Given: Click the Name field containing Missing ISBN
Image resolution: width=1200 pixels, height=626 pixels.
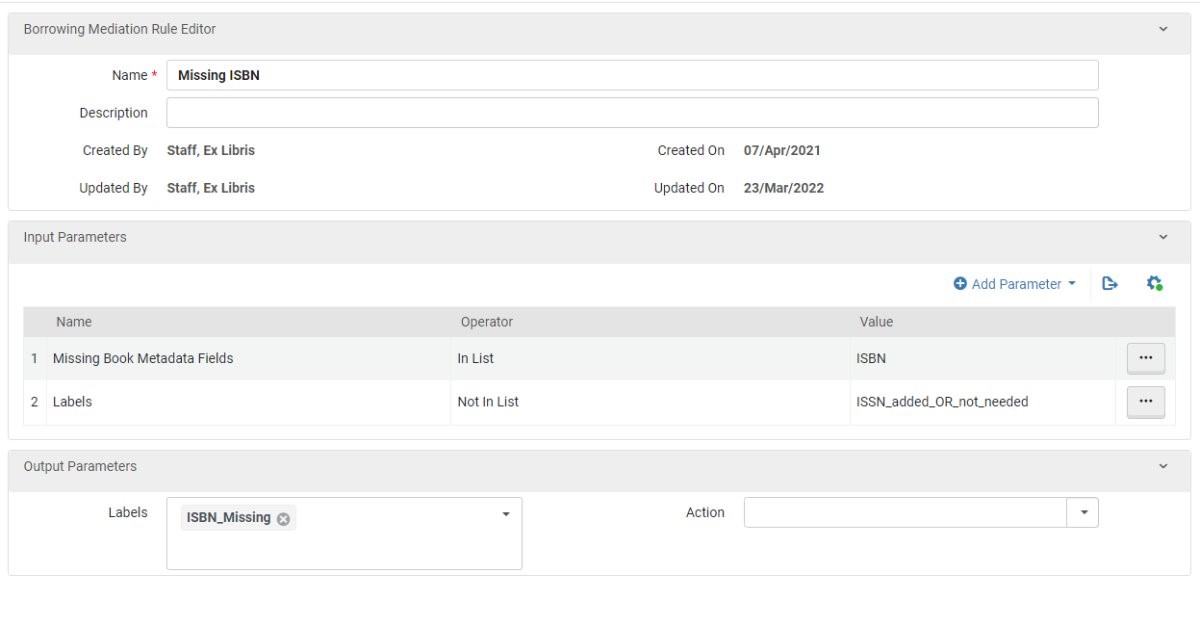Looking at the screenshot, I should 632,75.
